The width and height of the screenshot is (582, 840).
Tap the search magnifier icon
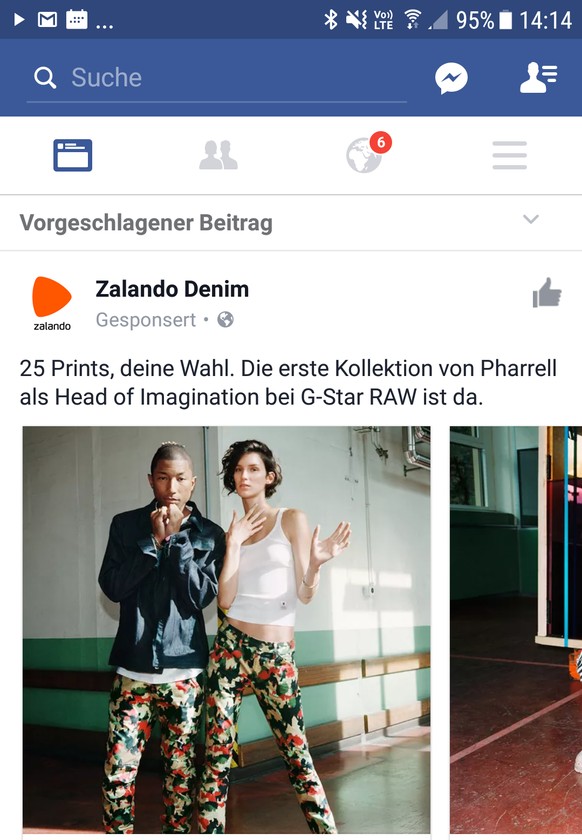(x=45, y=78)
